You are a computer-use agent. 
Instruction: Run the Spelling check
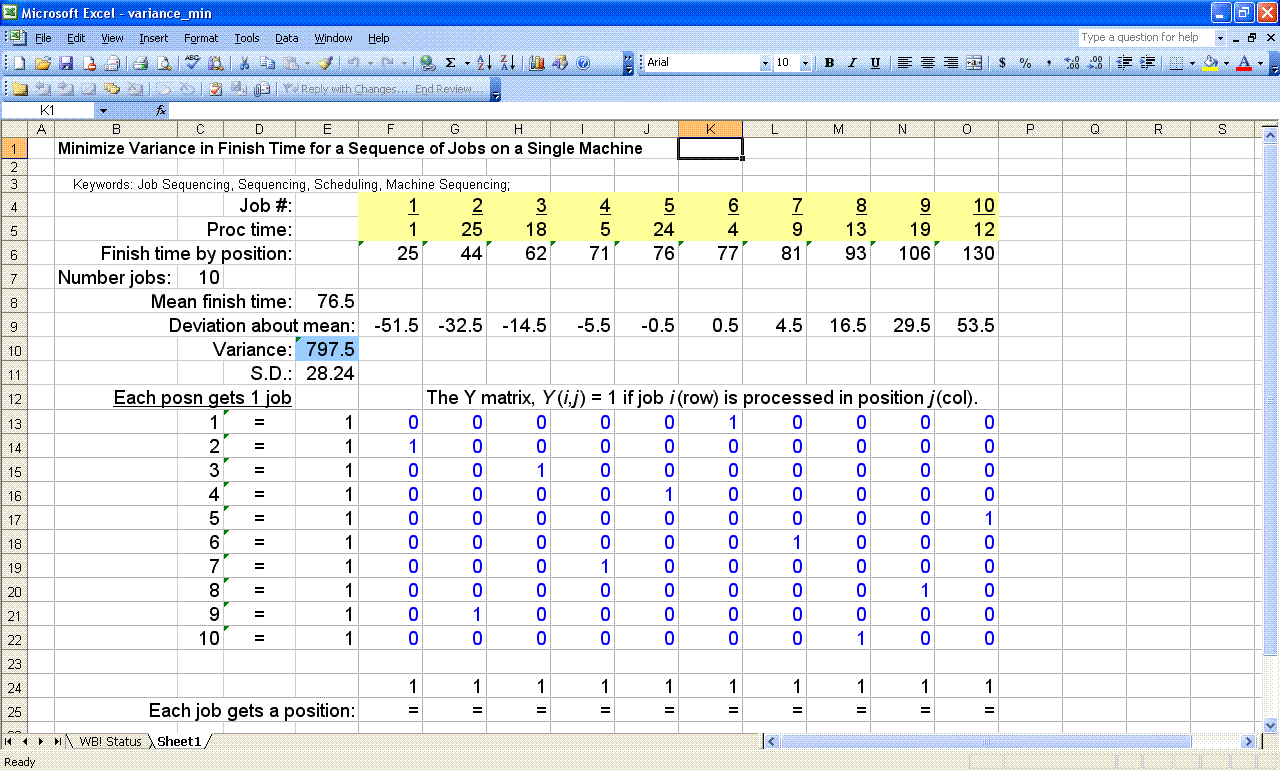pyautogui.click(x=193, y=63)
